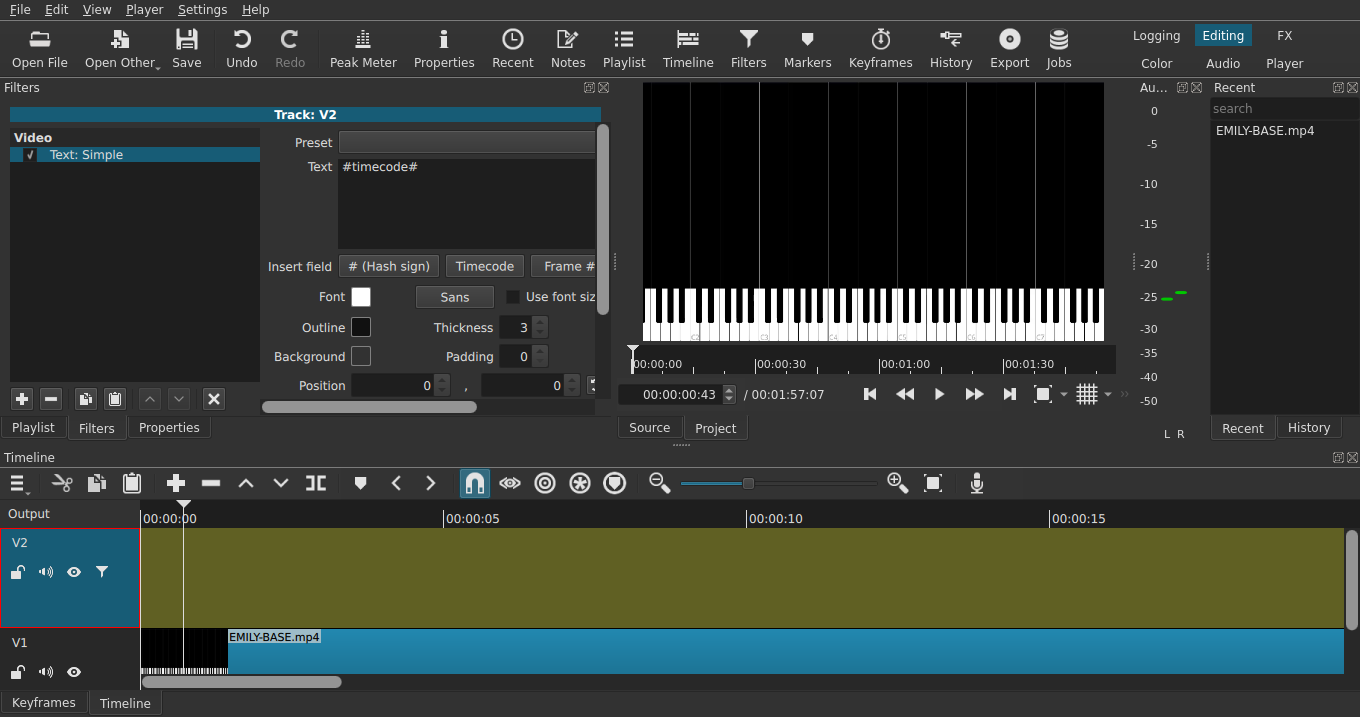Click the record audio microphone icon

977,484
